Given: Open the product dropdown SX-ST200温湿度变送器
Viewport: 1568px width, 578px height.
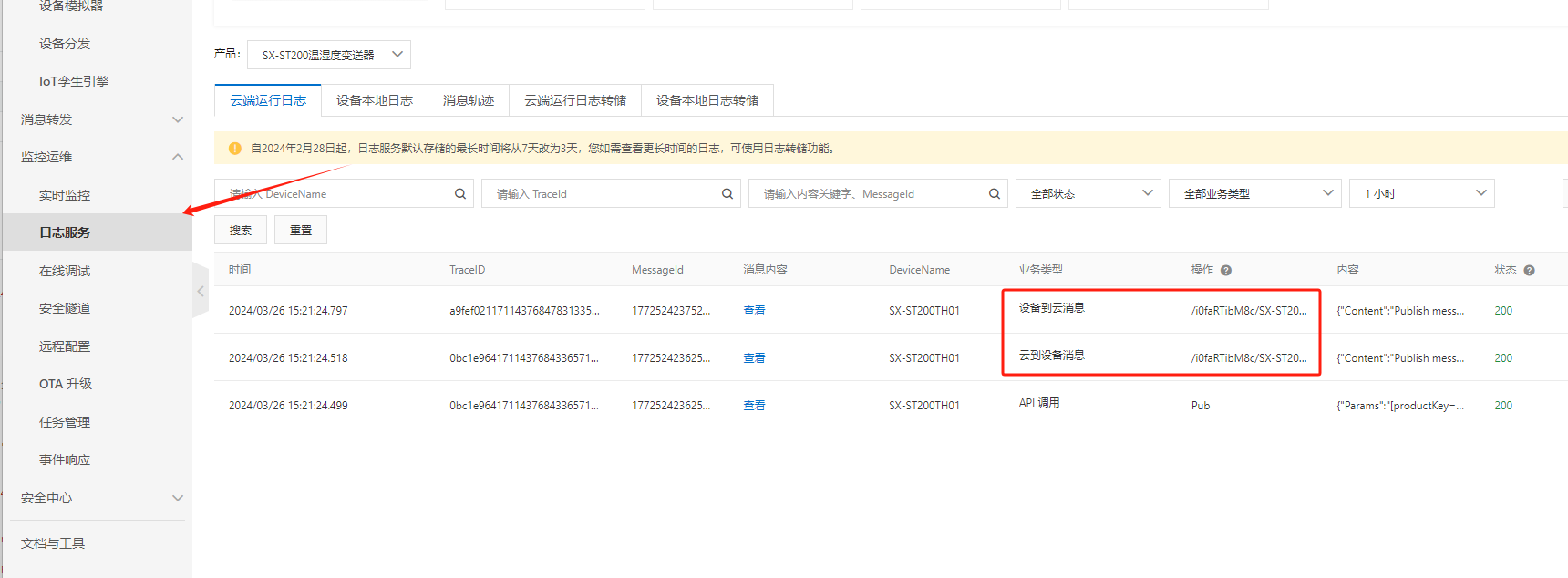Looking at the screenshot, I should pos(328,55).
